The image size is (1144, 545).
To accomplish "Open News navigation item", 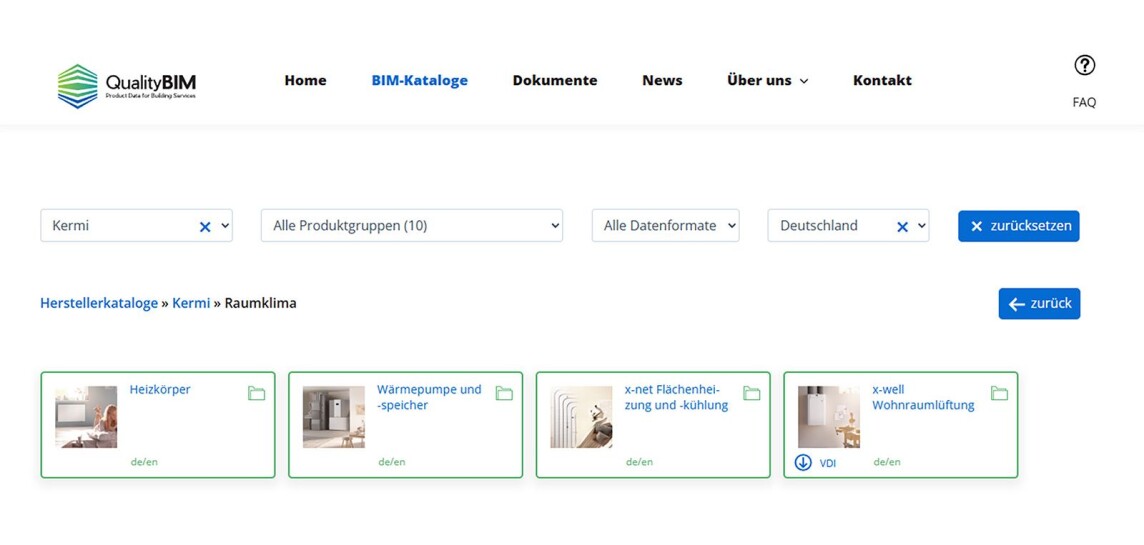I will (x=662, y=80).
